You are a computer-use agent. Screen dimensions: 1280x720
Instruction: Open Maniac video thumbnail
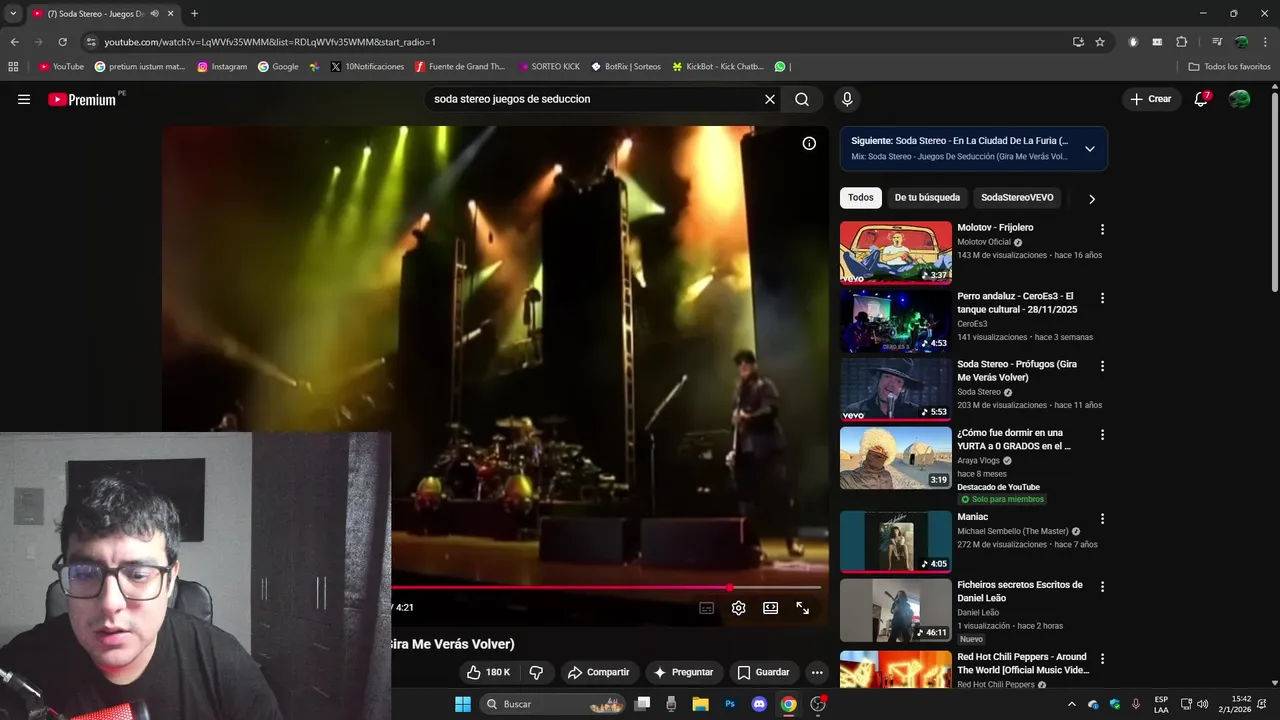[896, 542]
